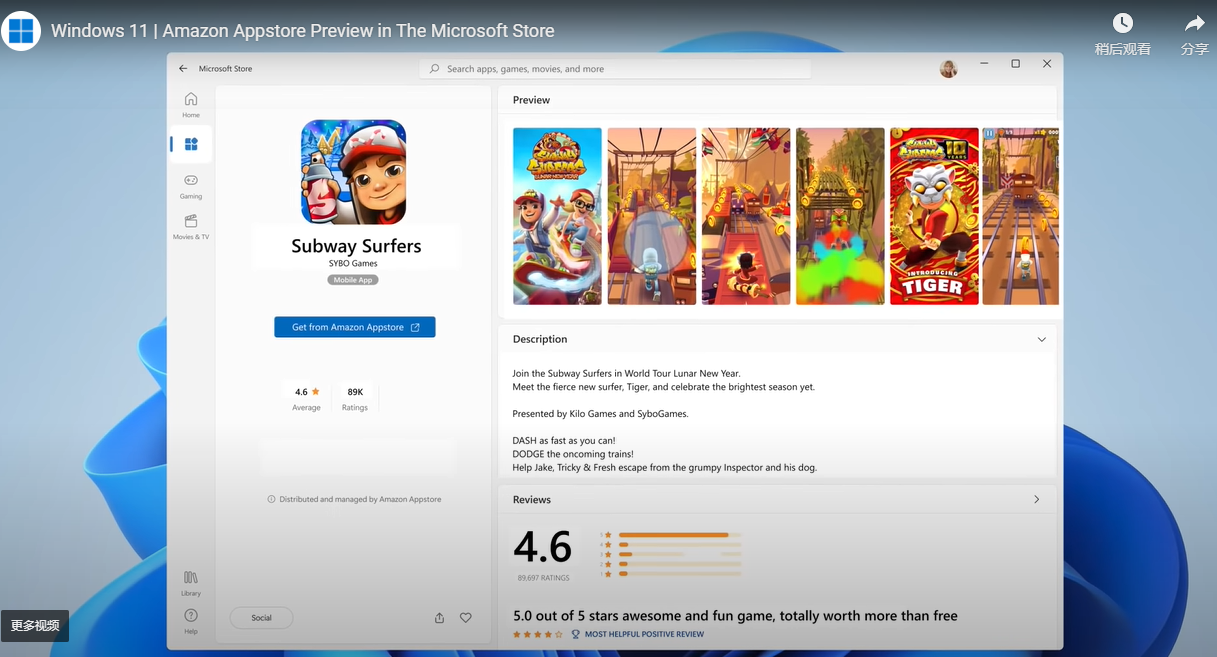Select the Apps icon in the sidebar
This screenshot has width=1217, height=657.
191,144
